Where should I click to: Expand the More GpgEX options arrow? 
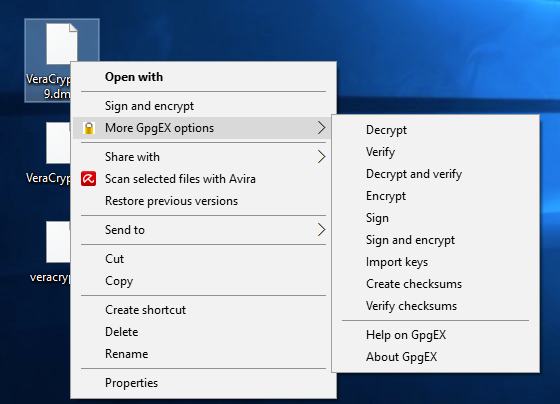click(x=321, y=128)
